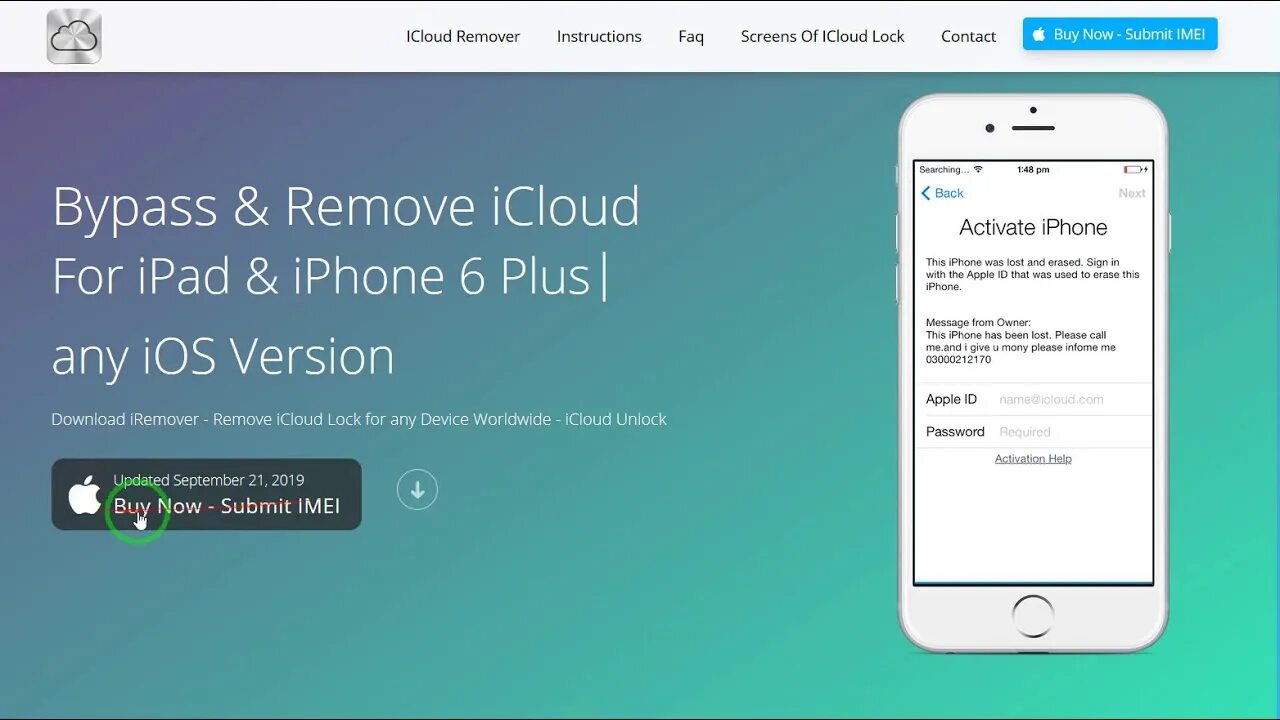The image size is (1280, 720).
Task: Open the Instructions navigation item
Action: click(x=599, y=36)
